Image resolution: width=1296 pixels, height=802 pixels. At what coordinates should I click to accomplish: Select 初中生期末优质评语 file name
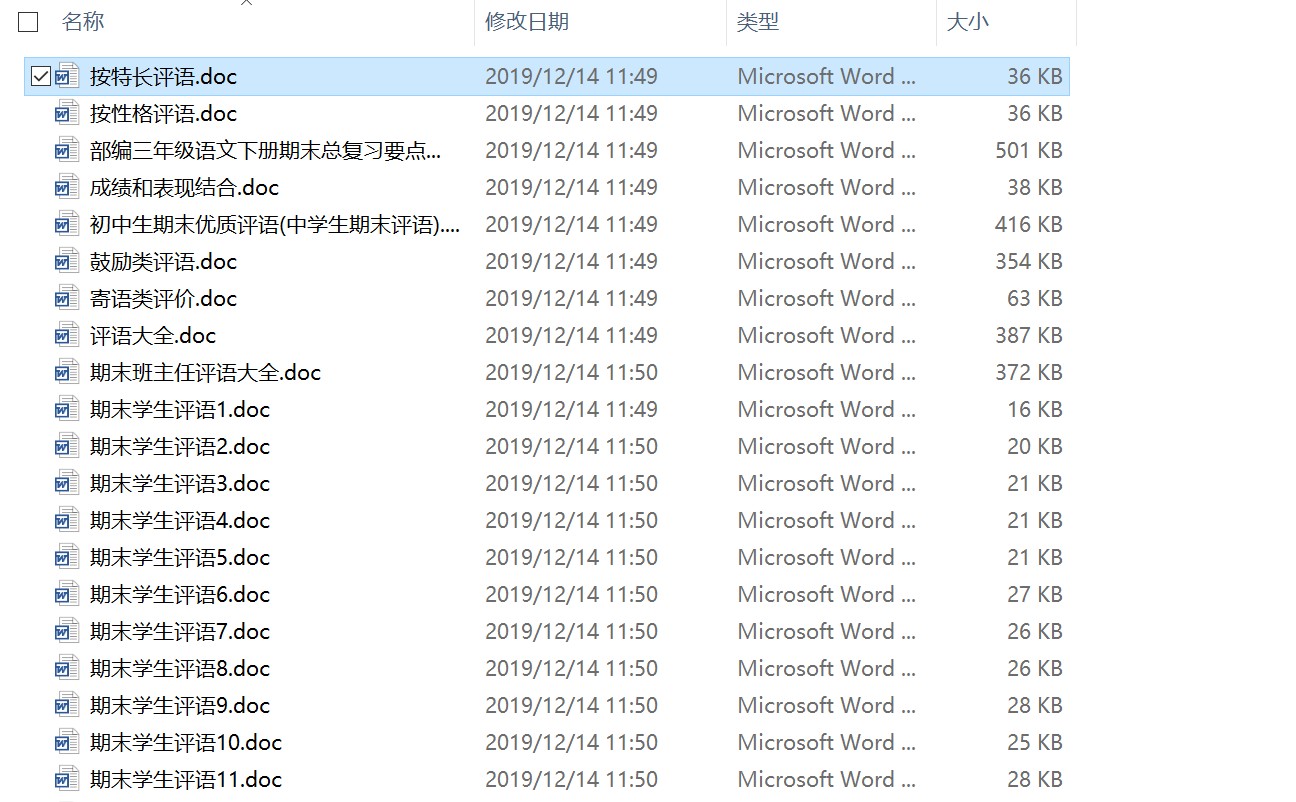pyautogui.click(x=275, y=224)
